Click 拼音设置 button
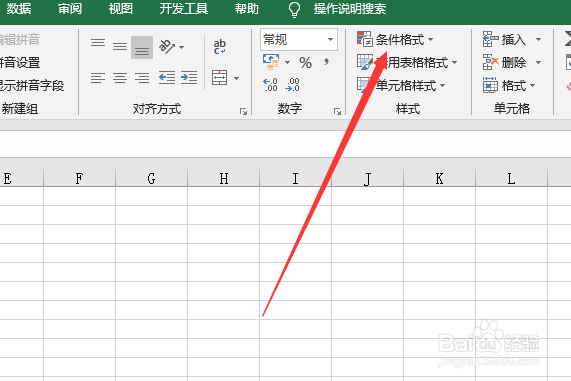The image size is (571, 381). (20, 63)
